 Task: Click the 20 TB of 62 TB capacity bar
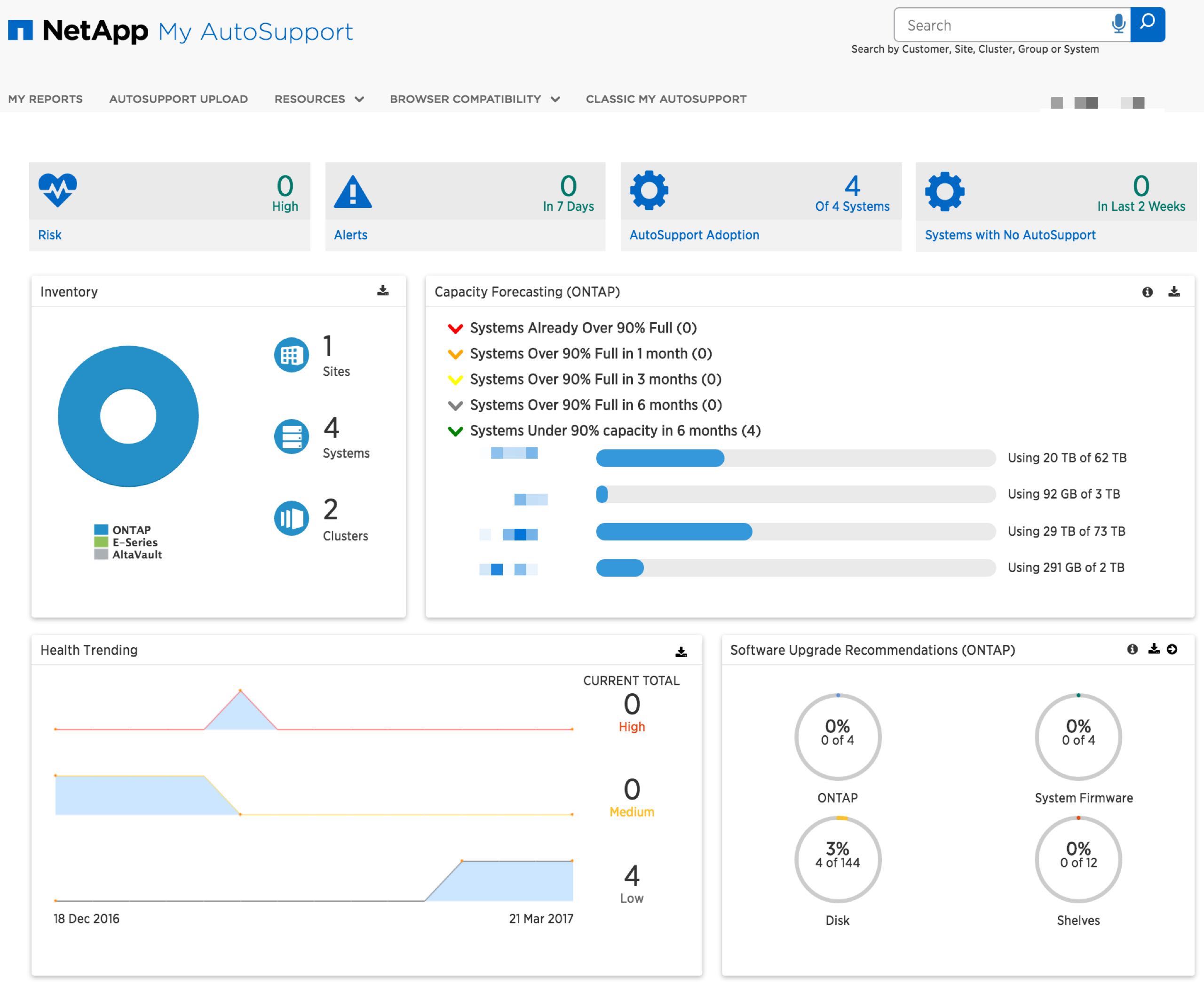pos(795,458)
